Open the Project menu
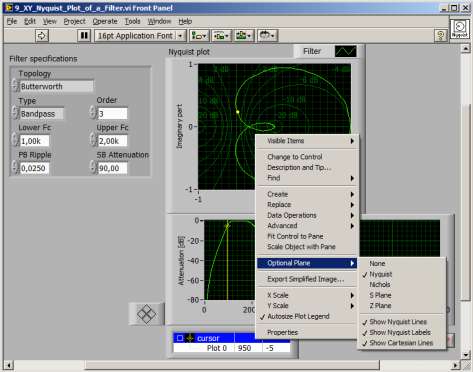473x372 pixels. (x=75, y=21)
